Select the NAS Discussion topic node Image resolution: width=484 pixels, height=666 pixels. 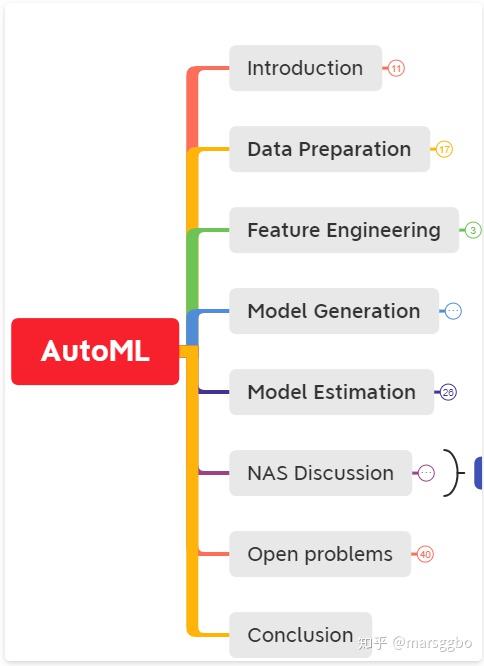(321, 473)
